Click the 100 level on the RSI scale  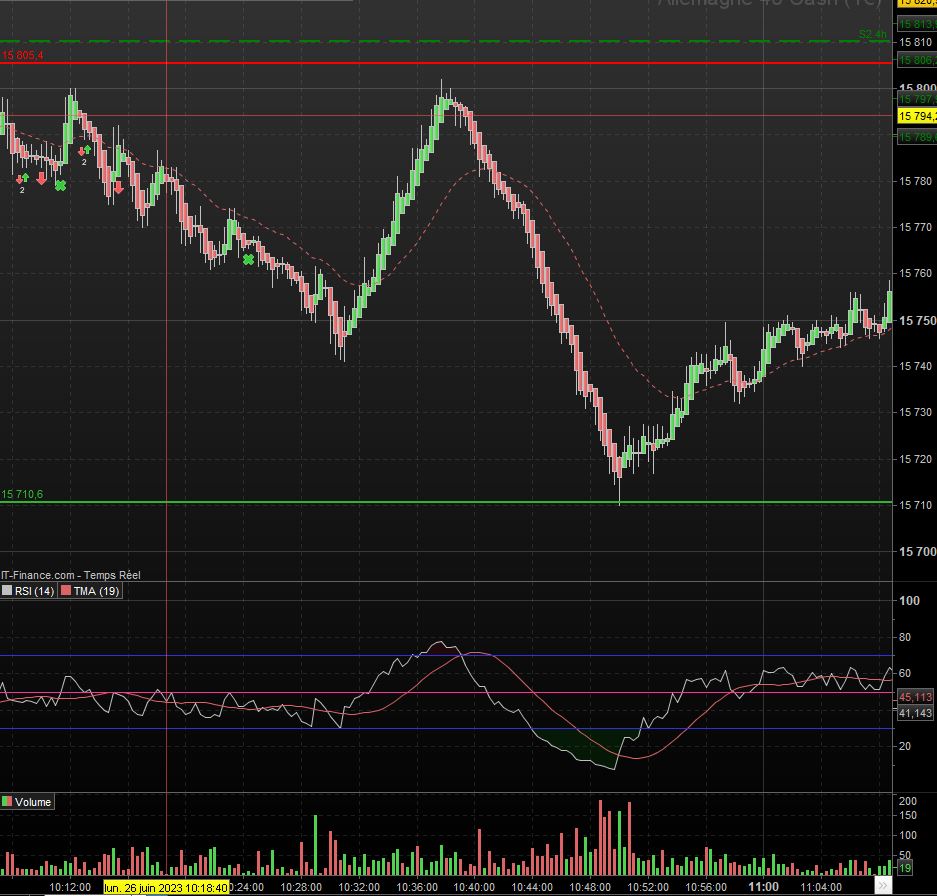(x=910, y=601)
